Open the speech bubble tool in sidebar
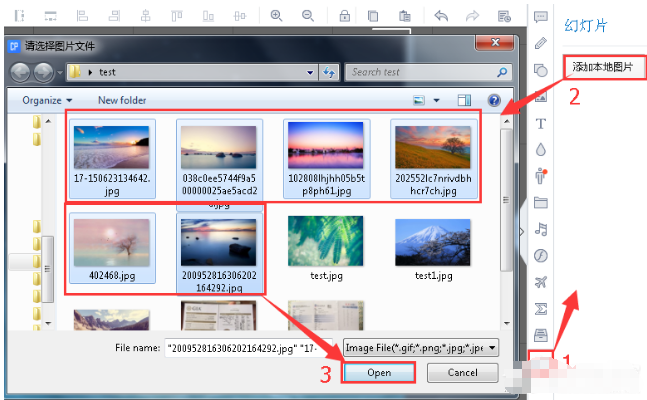The width and height of the screenshot is (647, 400). (x=541, y=17)
